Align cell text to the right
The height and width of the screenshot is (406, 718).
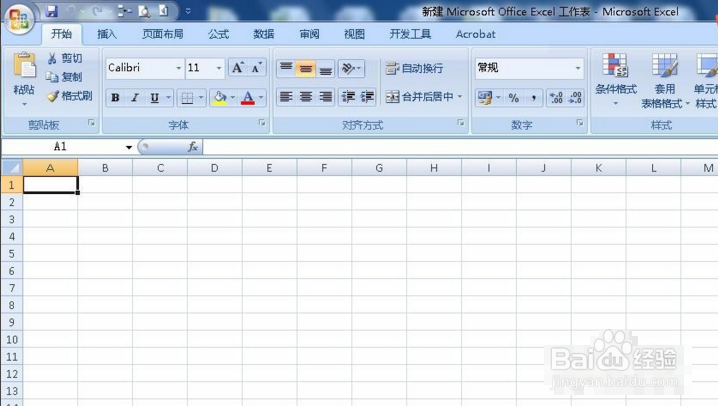point(325,97)
